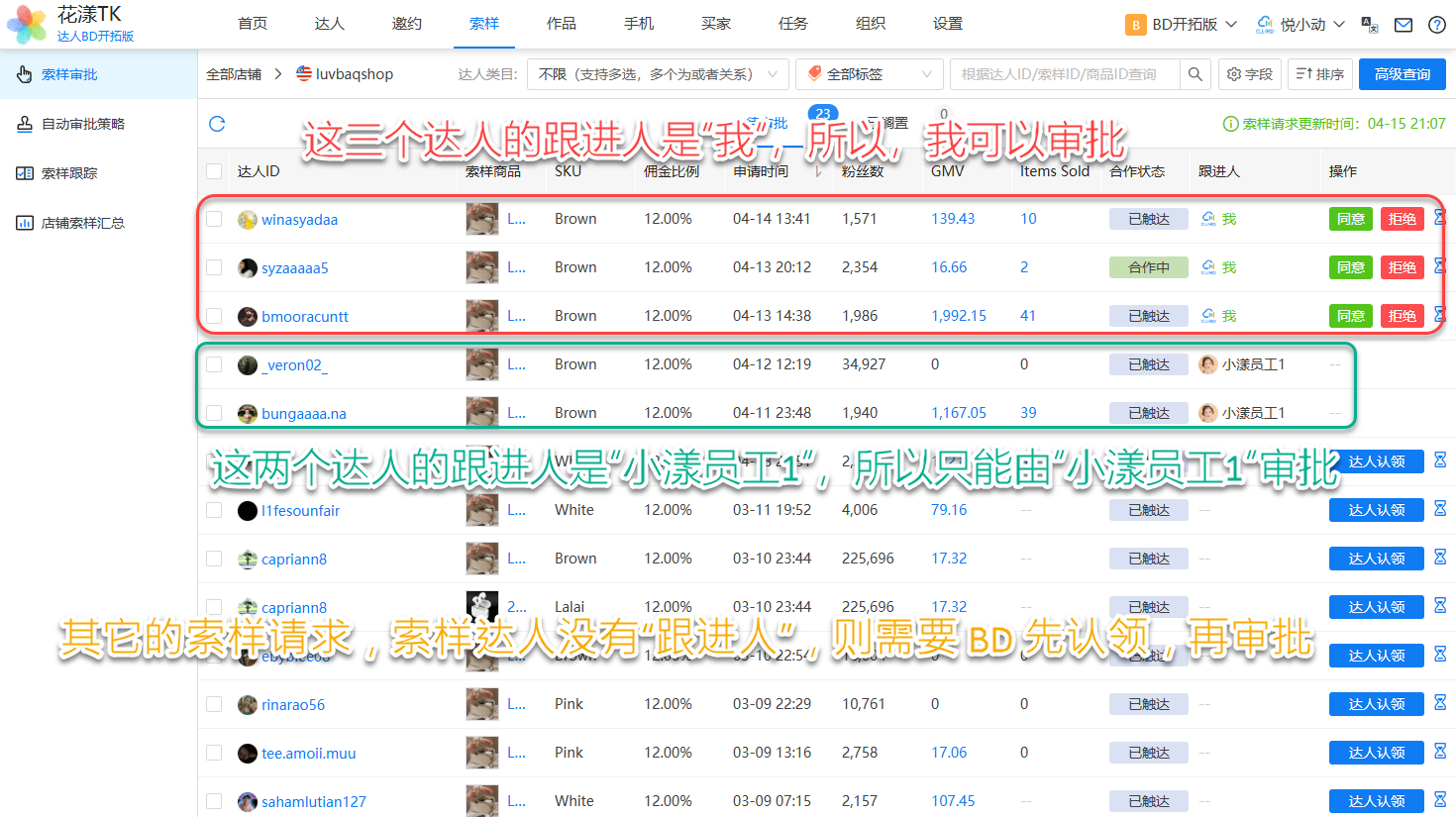The width and height of the screenshot is (1456, 817).
Task: Expand the 全部标签 tag dropdown
Action: (869, 74)
